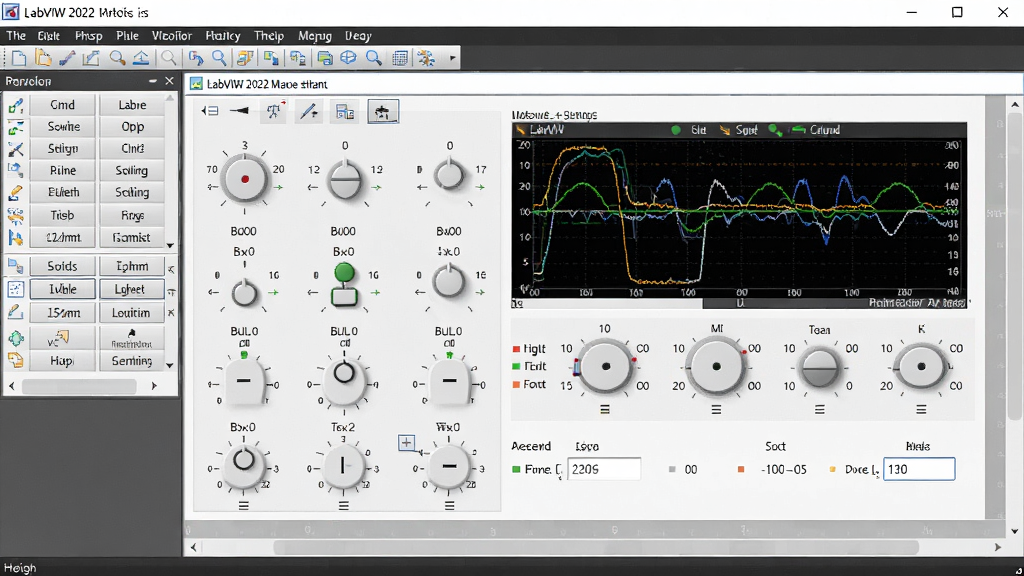Click the black pointer arrow icon in front panel toolbar
The image size is (1024, 576).
pyautogui.click(x=240, y=111)
